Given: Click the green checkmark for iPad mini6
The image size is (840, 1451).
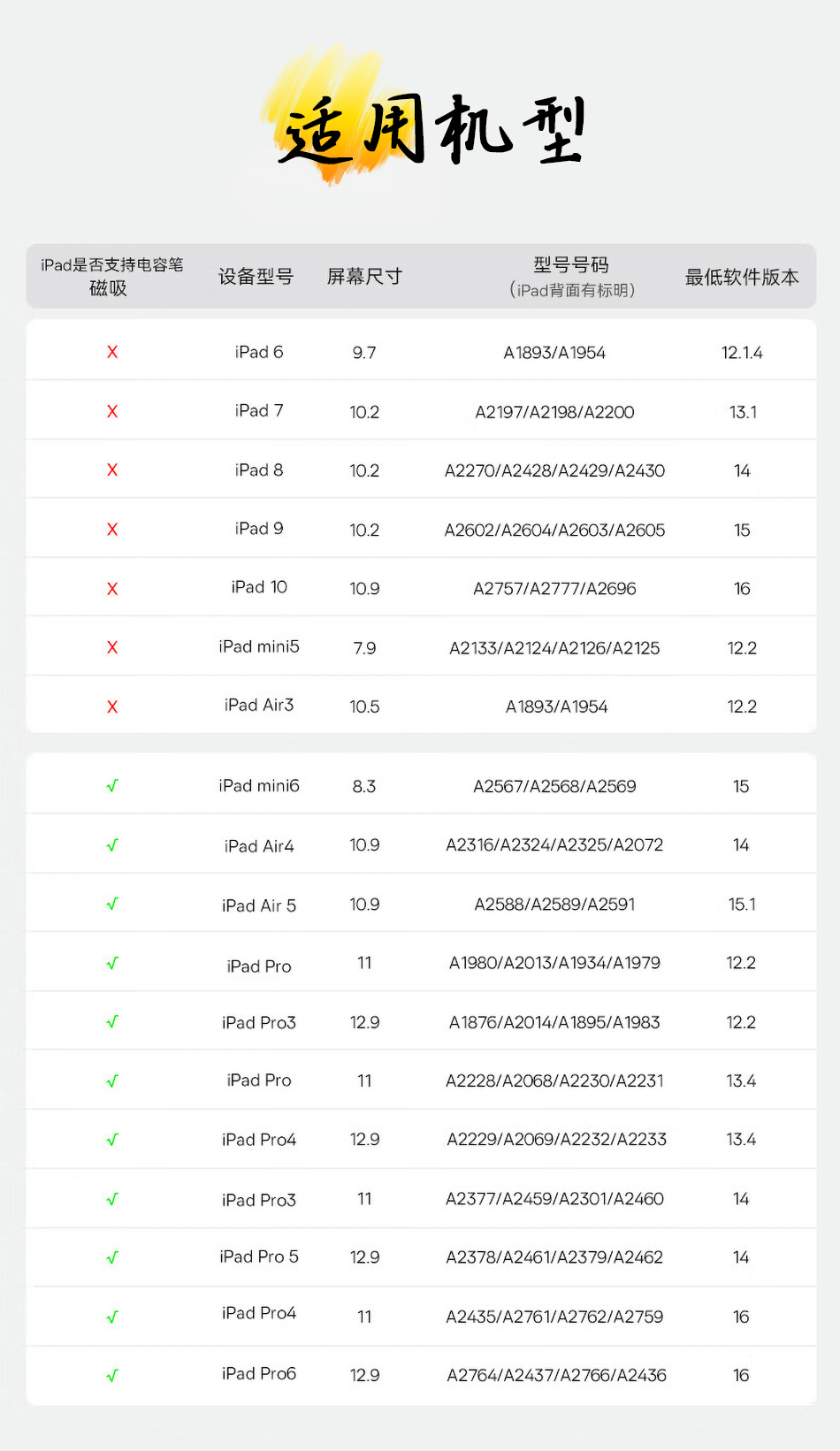Looking at the screenshot, I should [x=112, y=786].
